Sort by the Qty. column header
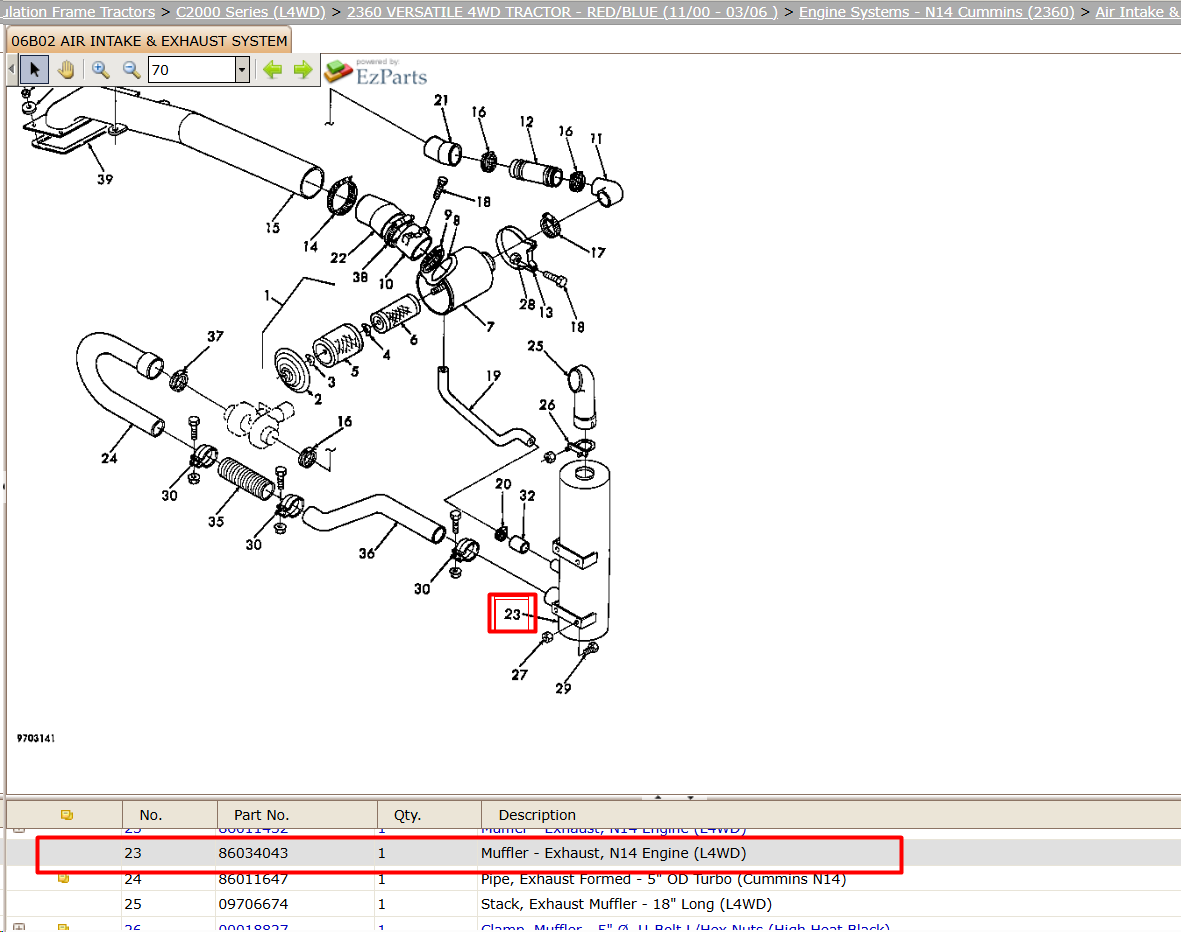This screenshot has height=932, width=1181. [407, 814]
